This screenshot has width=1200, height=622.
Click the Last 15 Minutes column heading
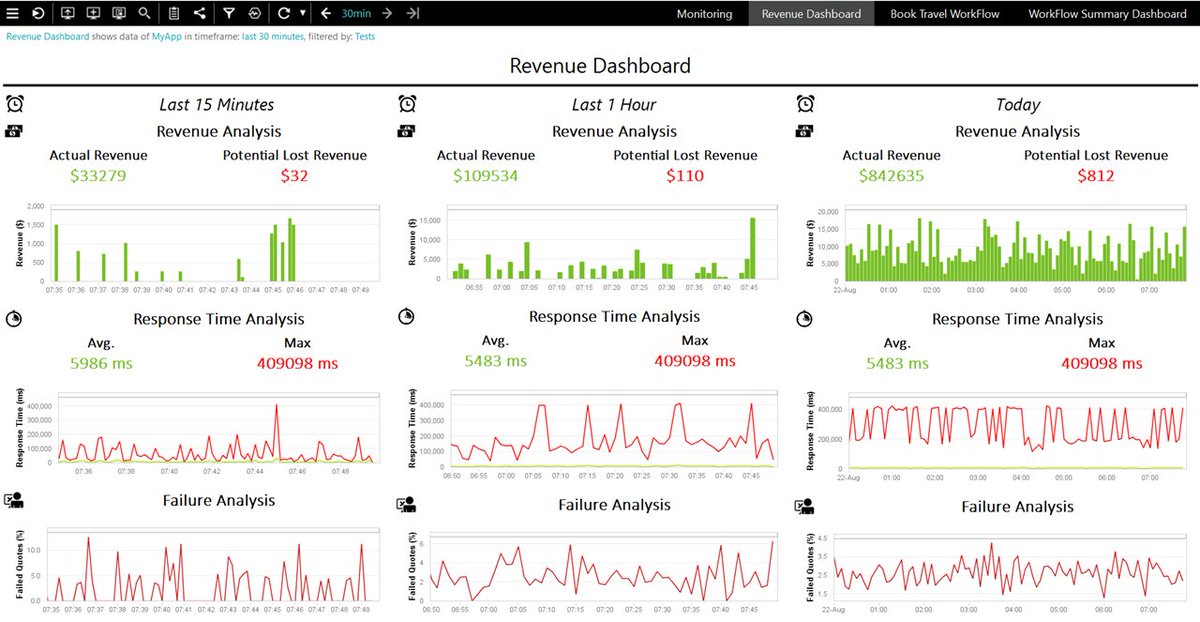point(217,104)
